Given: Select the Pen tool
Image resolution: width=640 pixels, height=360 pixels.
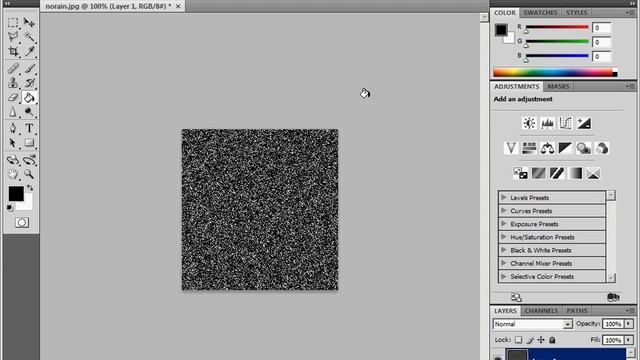Looking at the screenshot, I should 13,128.
